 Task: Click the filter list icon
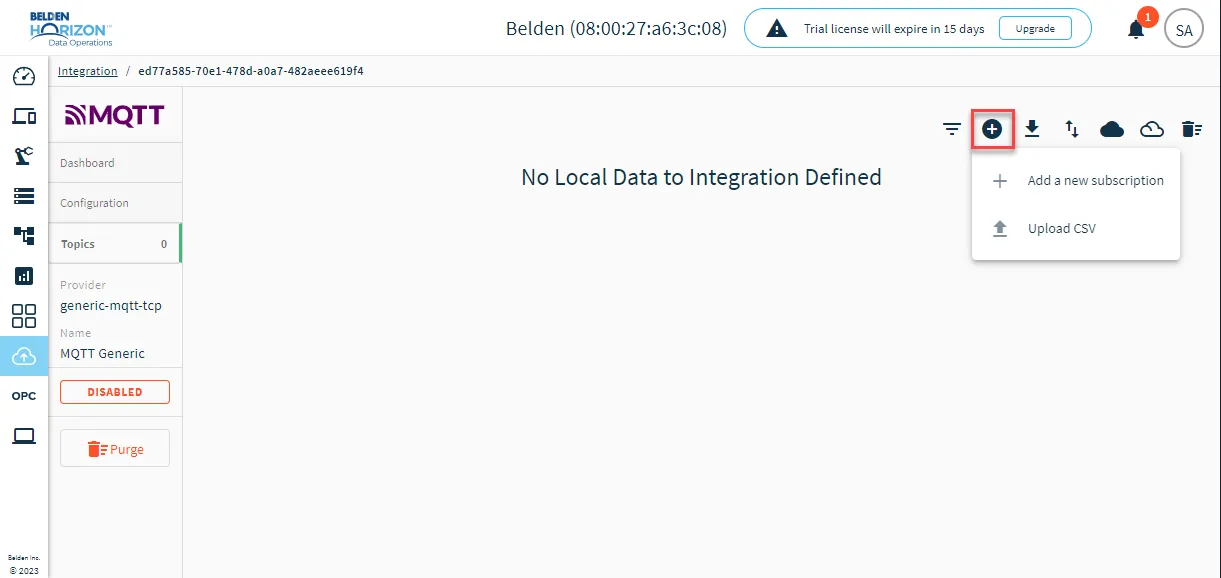[x=952, y=129]
